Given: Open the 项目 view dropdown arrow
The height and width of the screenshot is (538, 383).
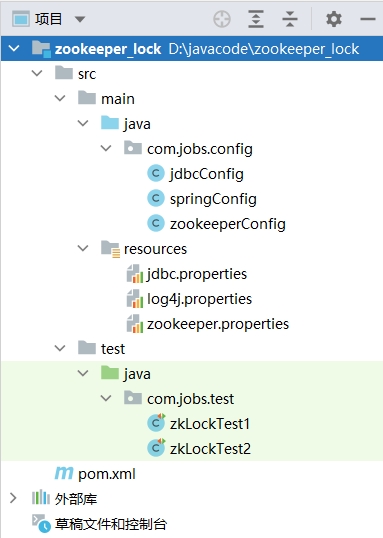Looking at the screenshot, I should [x=80, y=19].
